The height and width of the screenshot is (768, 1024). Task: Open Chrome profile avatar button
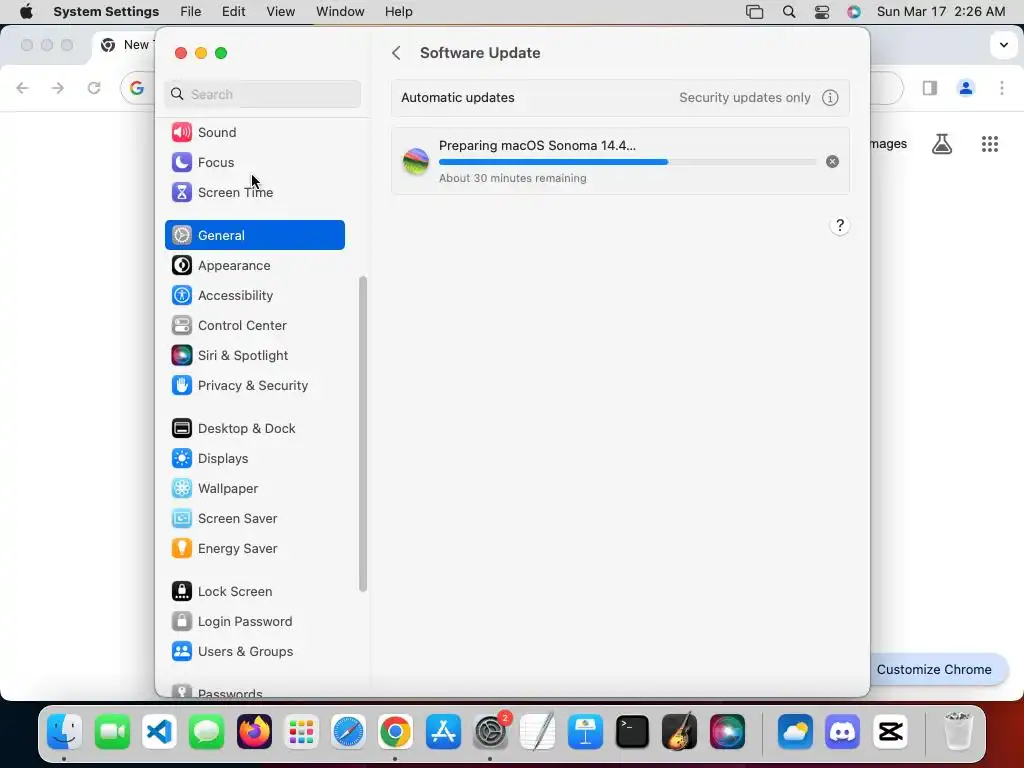point(966,88)
